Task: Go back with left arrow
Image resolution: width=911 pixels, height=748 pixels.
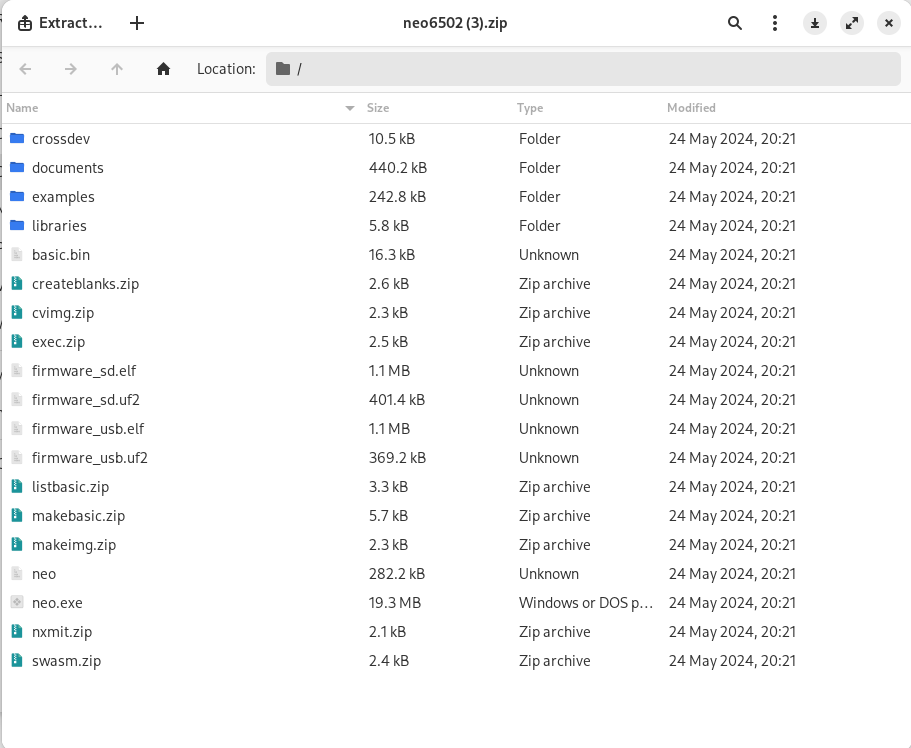Action: pyautogui.click(x=26, y=69)
